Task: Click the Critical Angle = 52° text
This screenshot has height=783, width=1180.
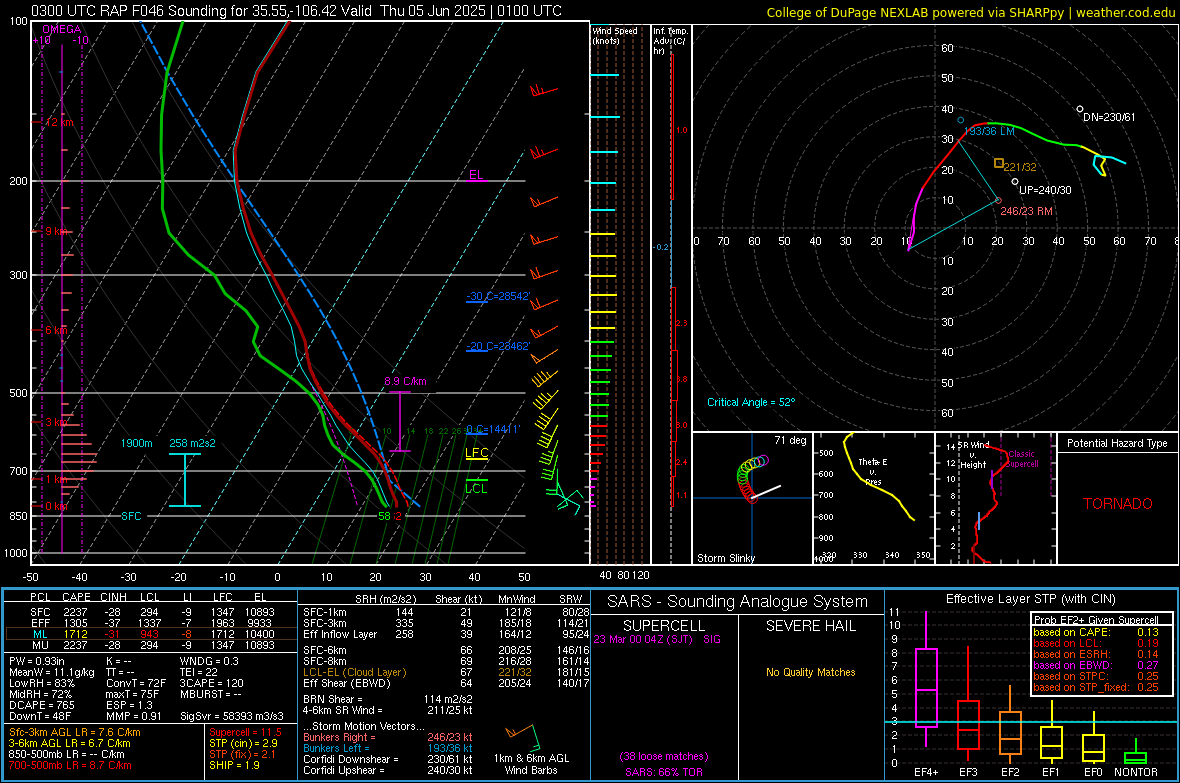Action: point(750,402)
